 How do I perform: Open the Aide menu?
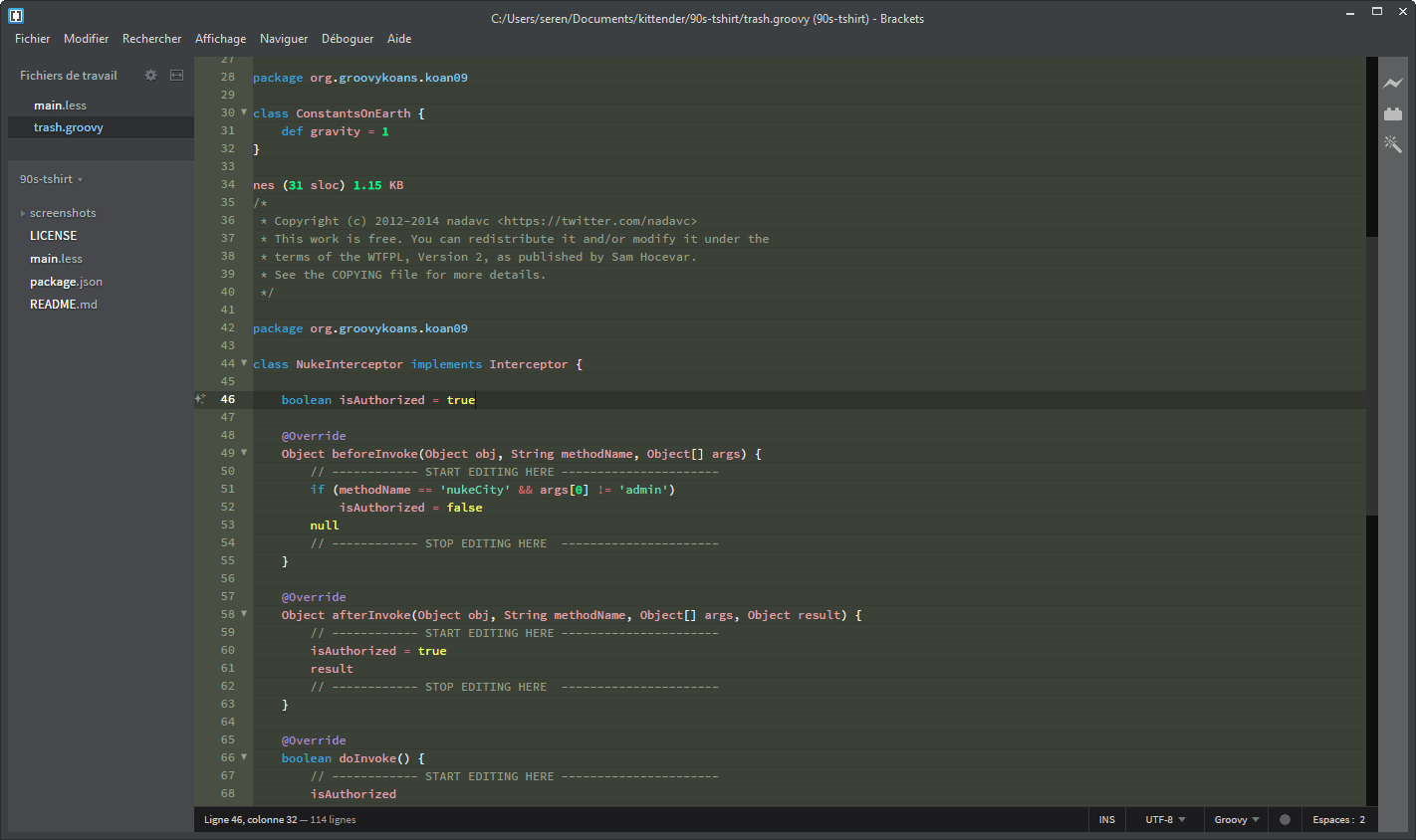399,39
